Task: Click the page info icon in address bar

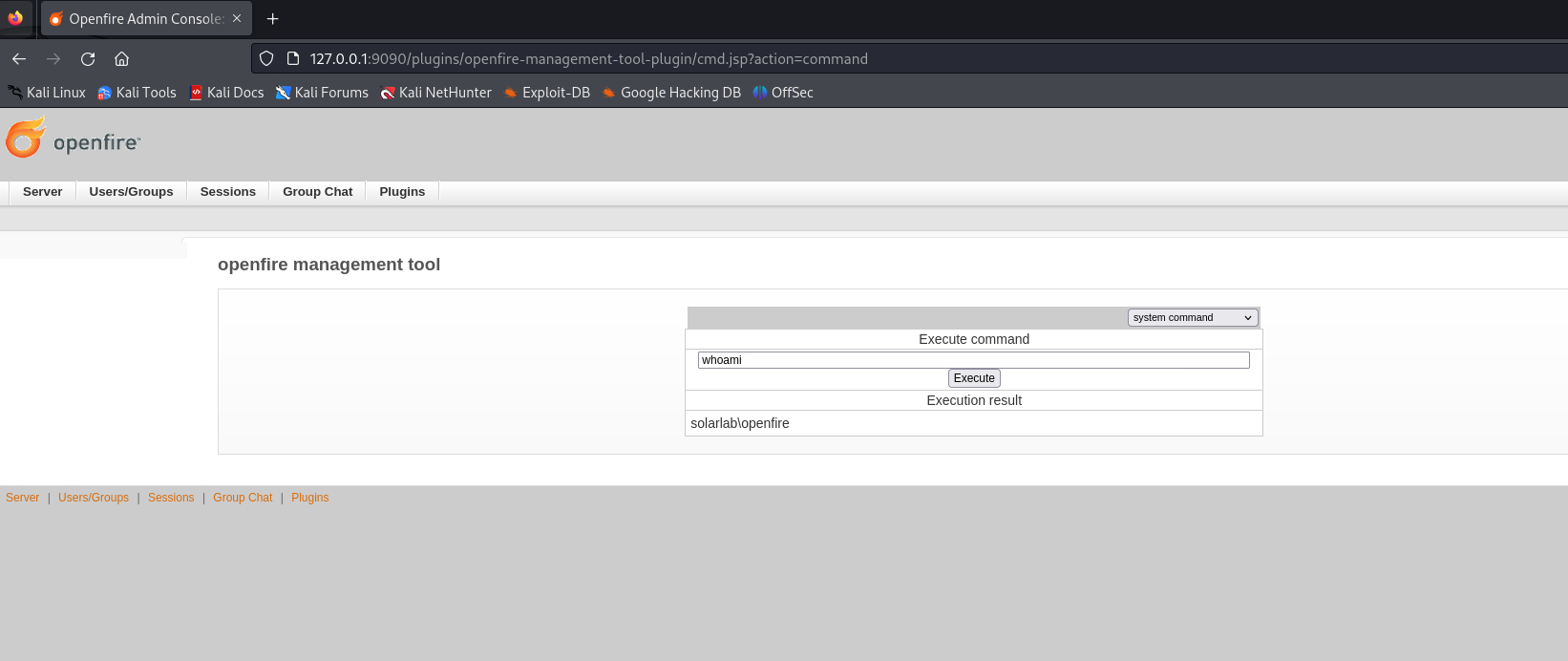Action: (x=293, y=59)
